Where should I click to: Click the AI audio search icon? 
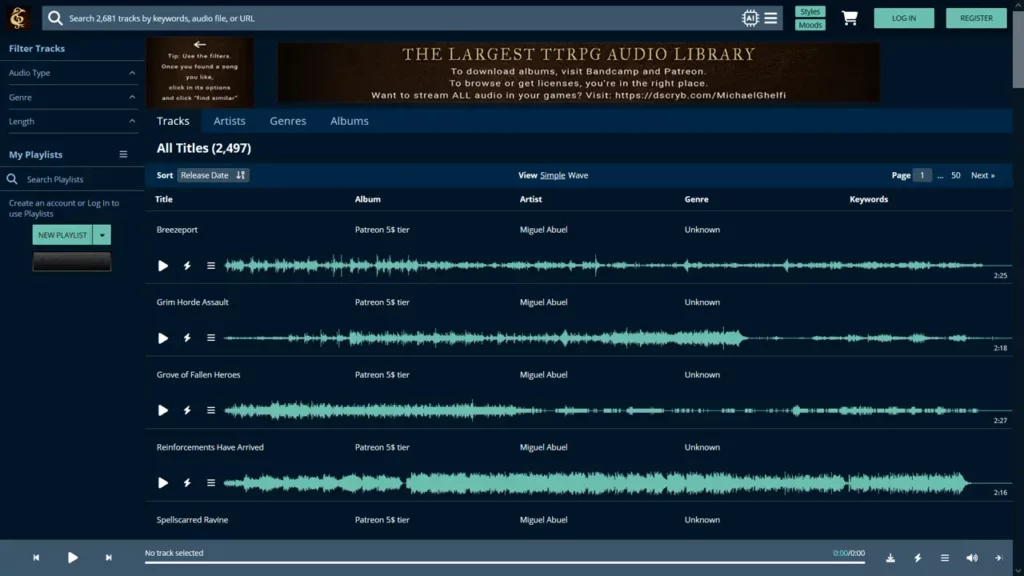click(749, 17)
